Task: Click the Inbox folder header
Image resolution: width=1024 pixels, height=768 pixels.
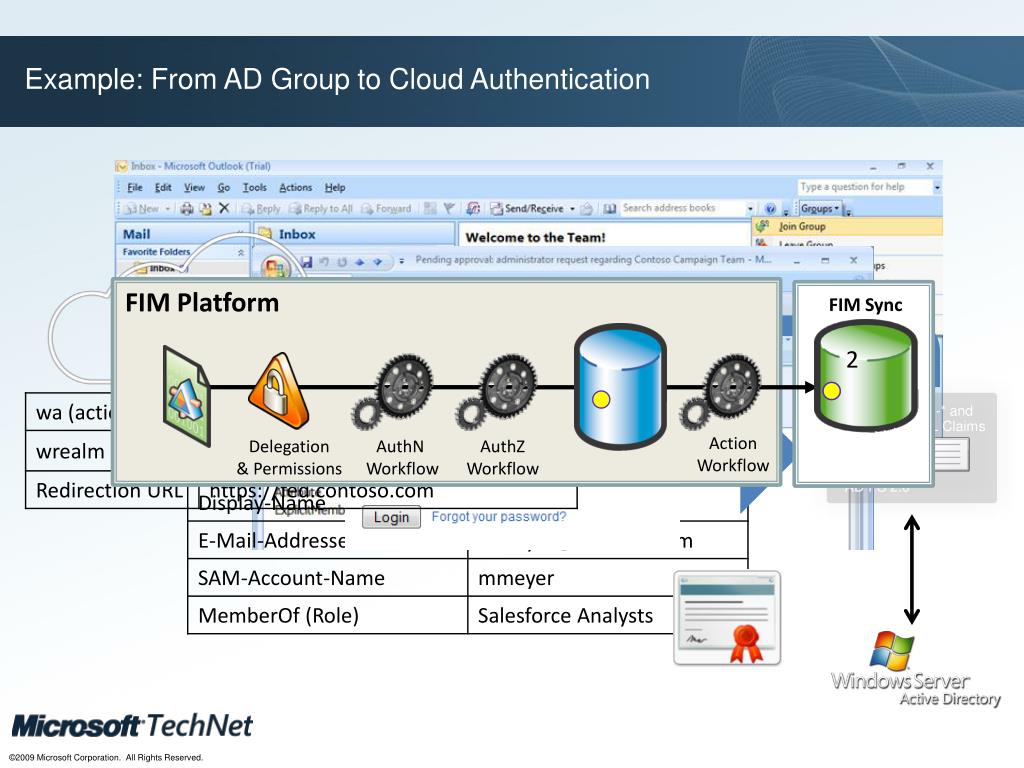Action: [355, 234]
